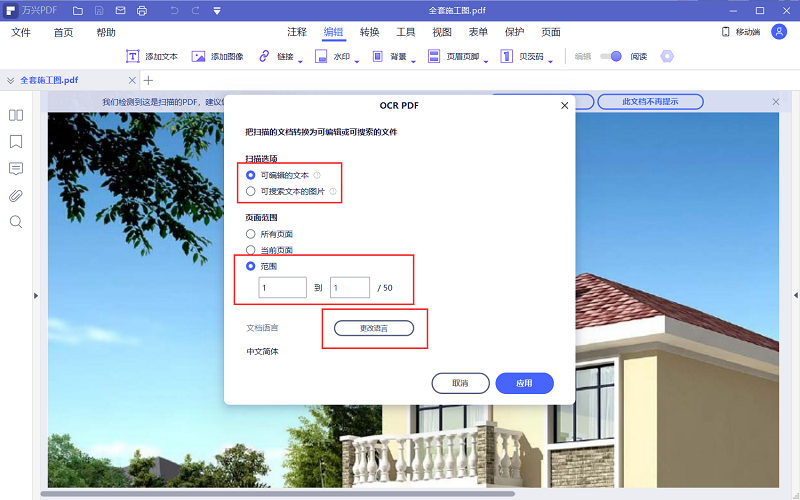Switch to the 页面 tab
The width and height of the screenshot is (800, 500).
pos(551,32)
